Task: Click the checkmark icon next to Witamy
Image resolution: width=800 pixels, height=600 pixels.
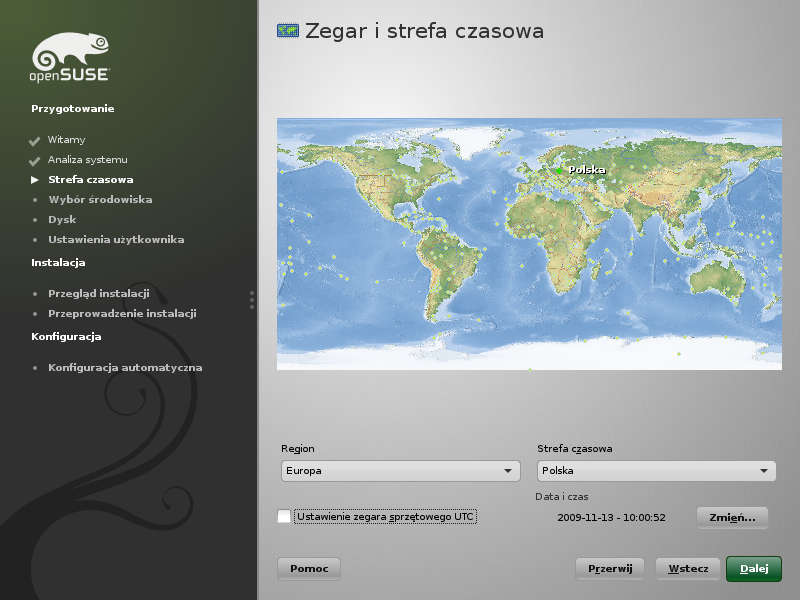Action: 35,140
